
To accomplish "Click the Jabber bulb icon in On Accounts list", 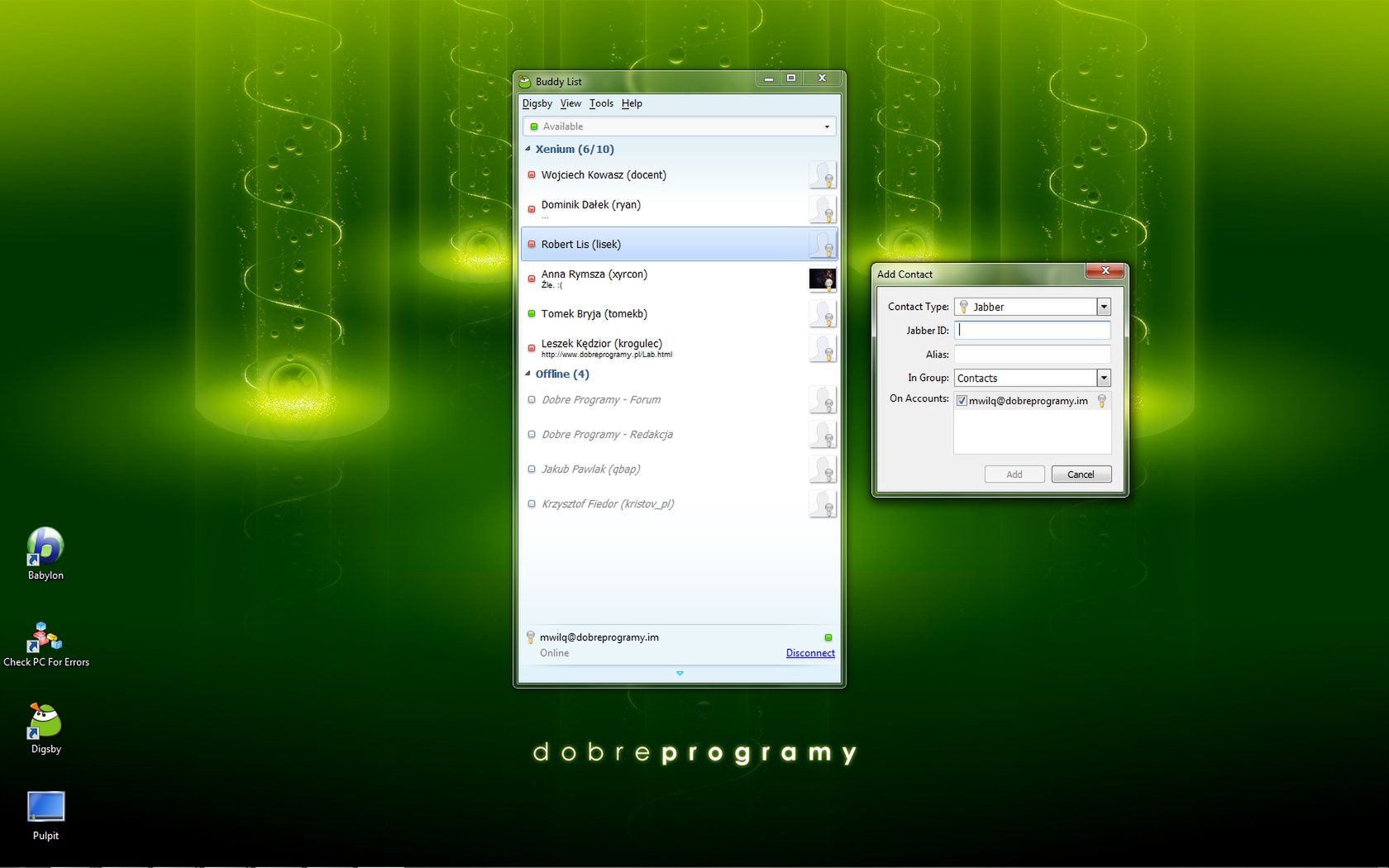I will click(x=1101, y=401).
